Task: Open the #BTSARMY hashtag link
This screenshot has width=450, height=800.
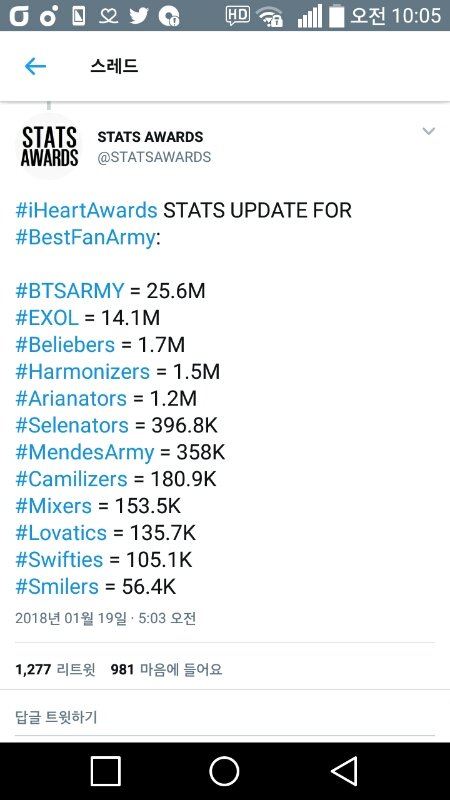Action: click(x=70, y=291)
